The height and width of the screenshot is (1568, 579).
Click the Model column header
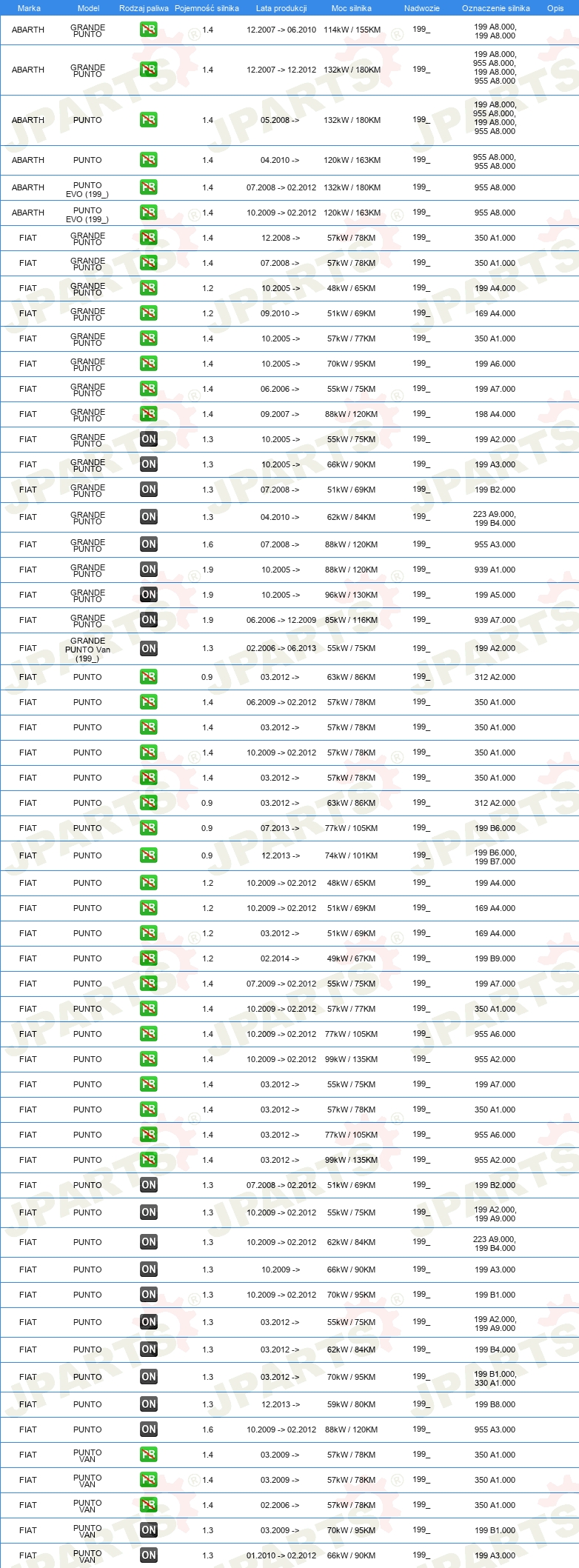[x=88, y=8]
